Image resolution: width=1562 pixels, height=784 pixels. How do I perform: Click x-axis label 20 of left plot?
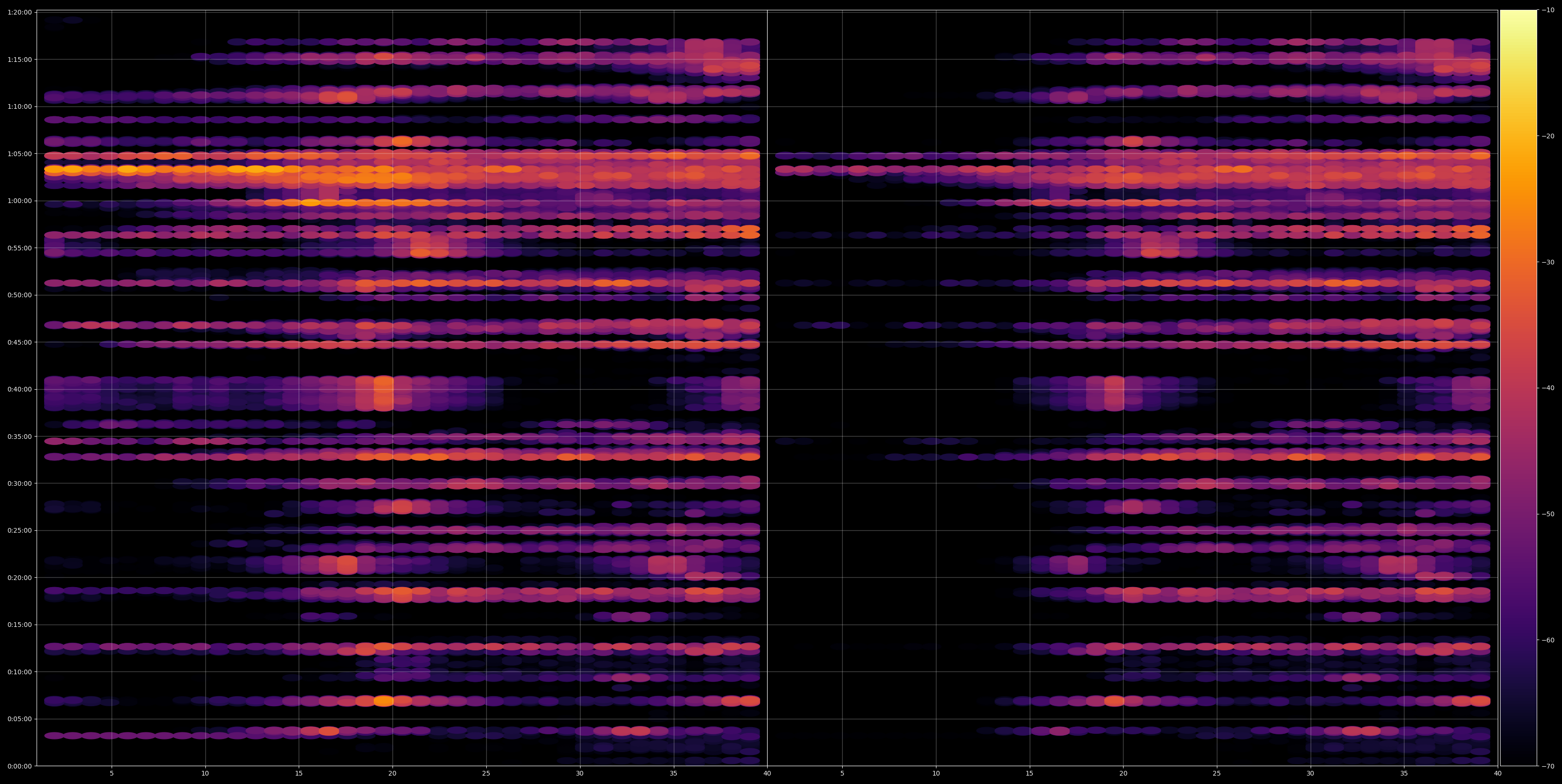coord(392,774)
